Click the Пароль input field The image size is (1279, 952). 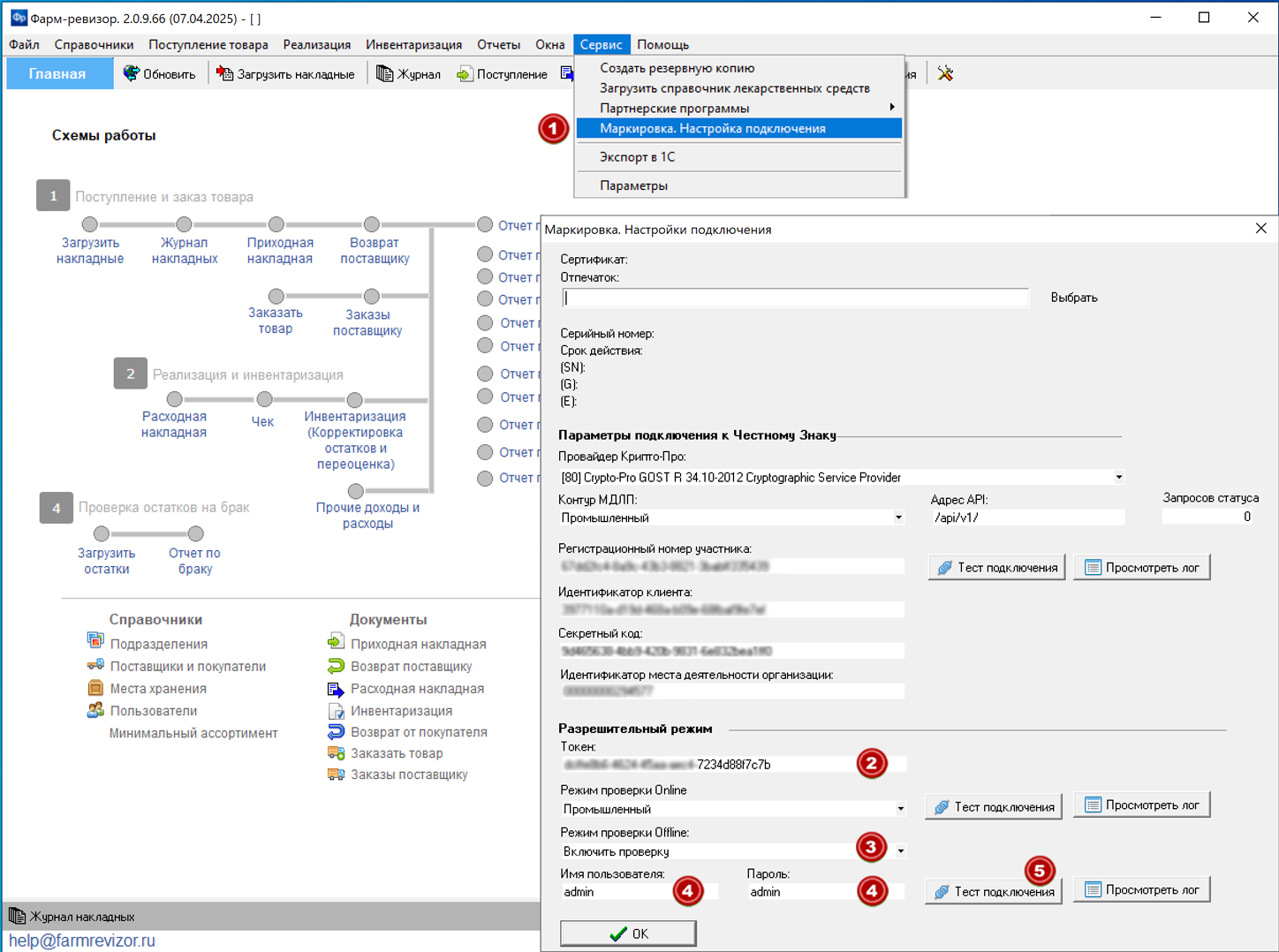tap(826, 892)
